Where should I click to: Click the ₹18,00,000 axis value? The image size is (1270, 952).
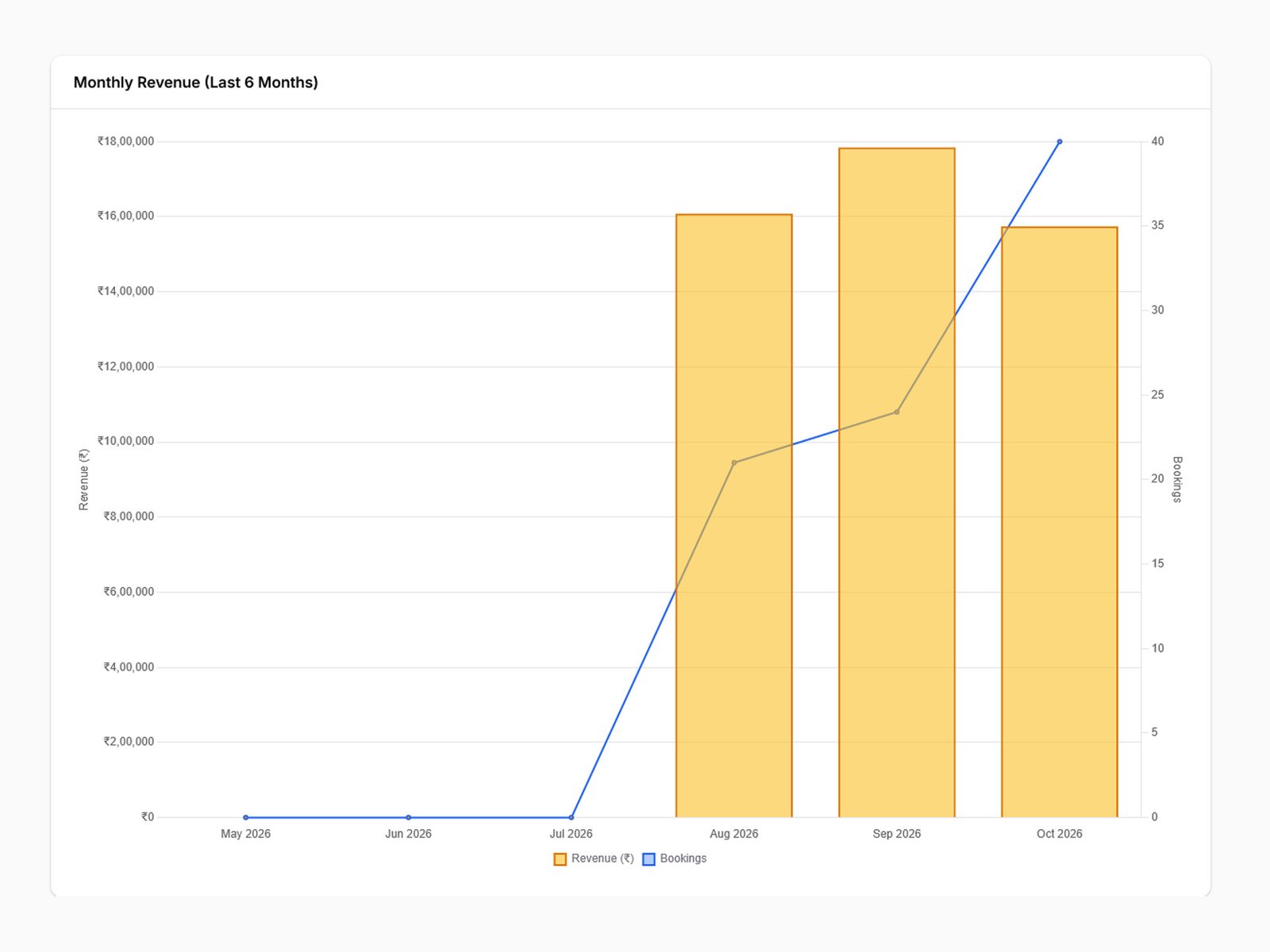[x=125, y=141]
